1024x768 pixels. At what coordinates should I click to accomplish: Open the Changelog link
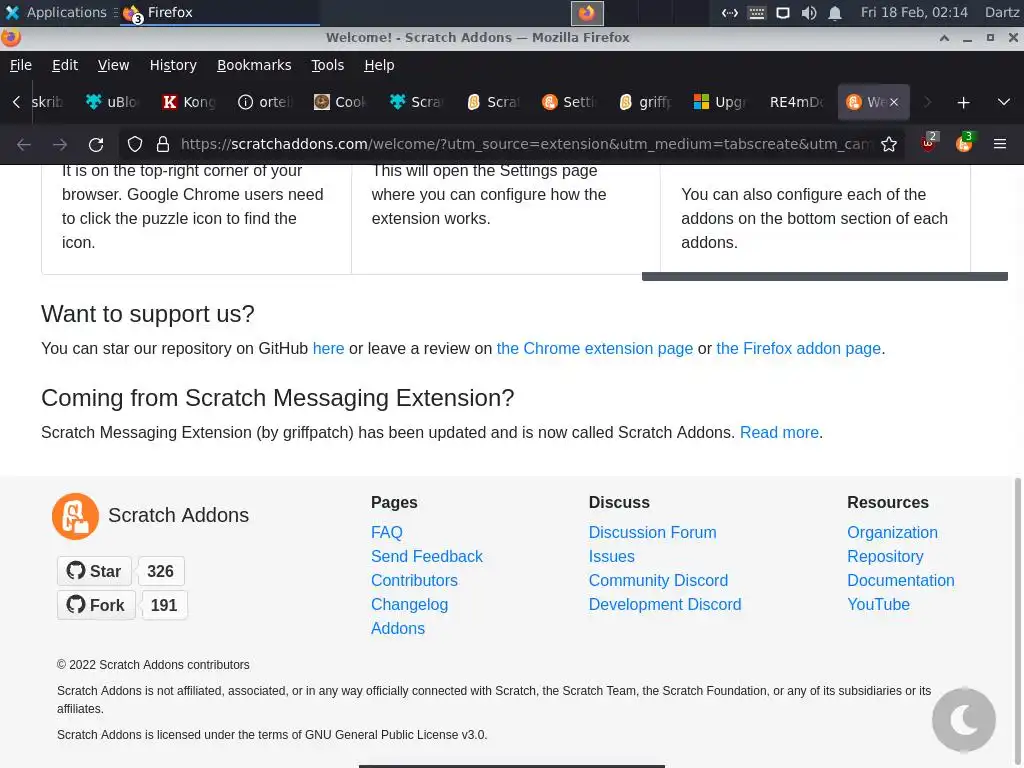click(x=409, y=605)
